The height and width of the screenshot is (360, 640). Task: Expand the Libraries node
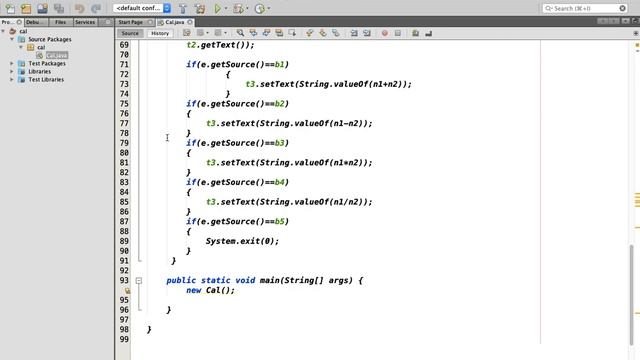[12, 71]
